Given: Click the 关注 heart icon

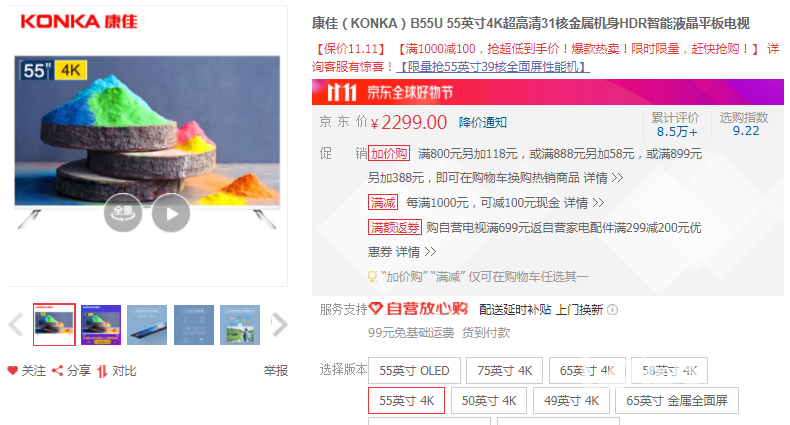Looking at the screenshot, I should (13, 371).
